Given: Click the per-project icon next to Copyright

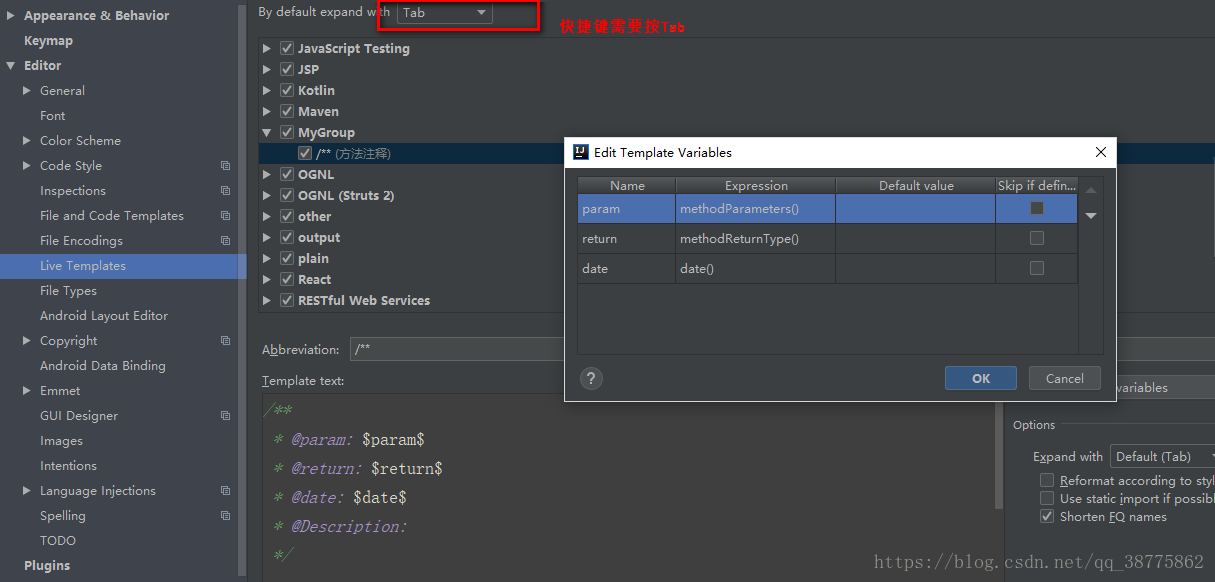Looking at the screenshot, I should coord(225,341).
